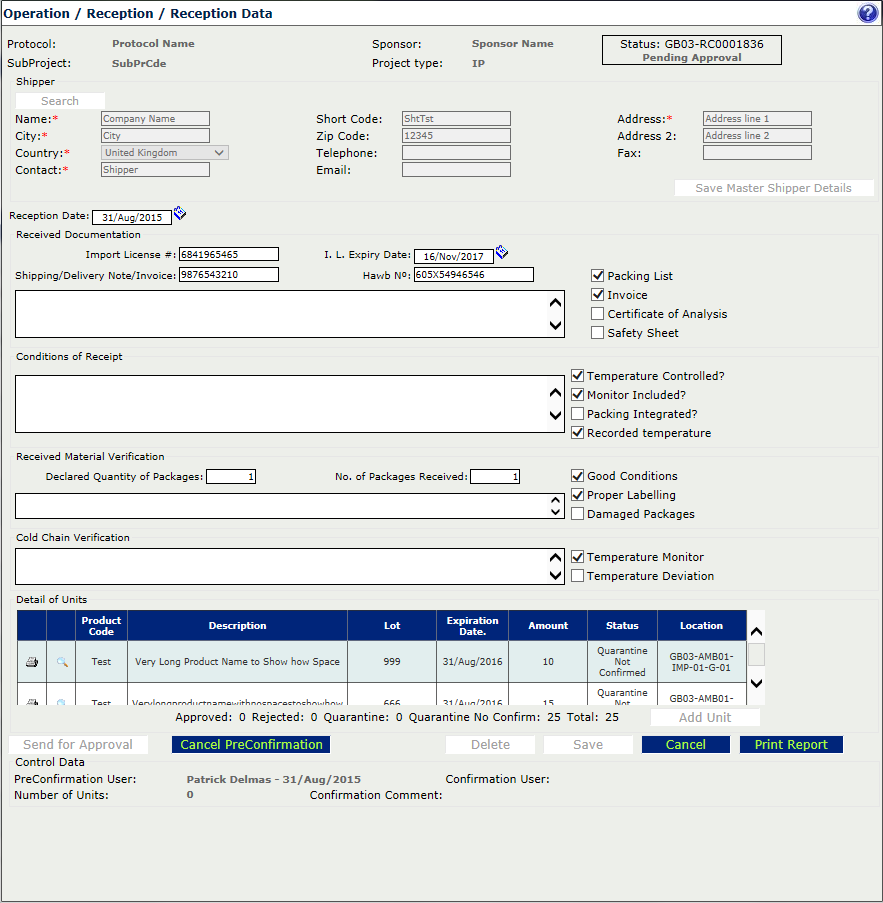This screenshot has height=903, width=883.
Task: Enable Certificate of Analysis checkbox
Action: (598, 314)
